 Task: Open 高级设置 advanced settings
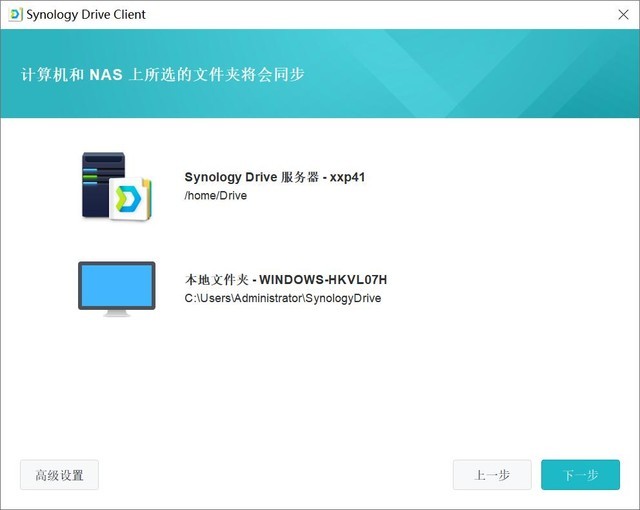(x=59, y=475)
